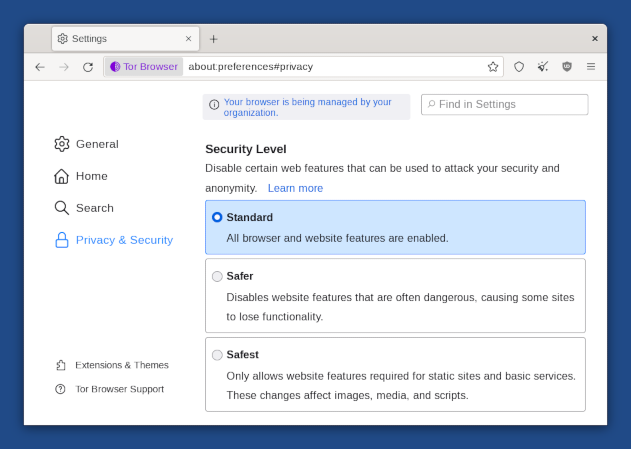
Task: Click the Safest level description text
Action: (401, 385)
